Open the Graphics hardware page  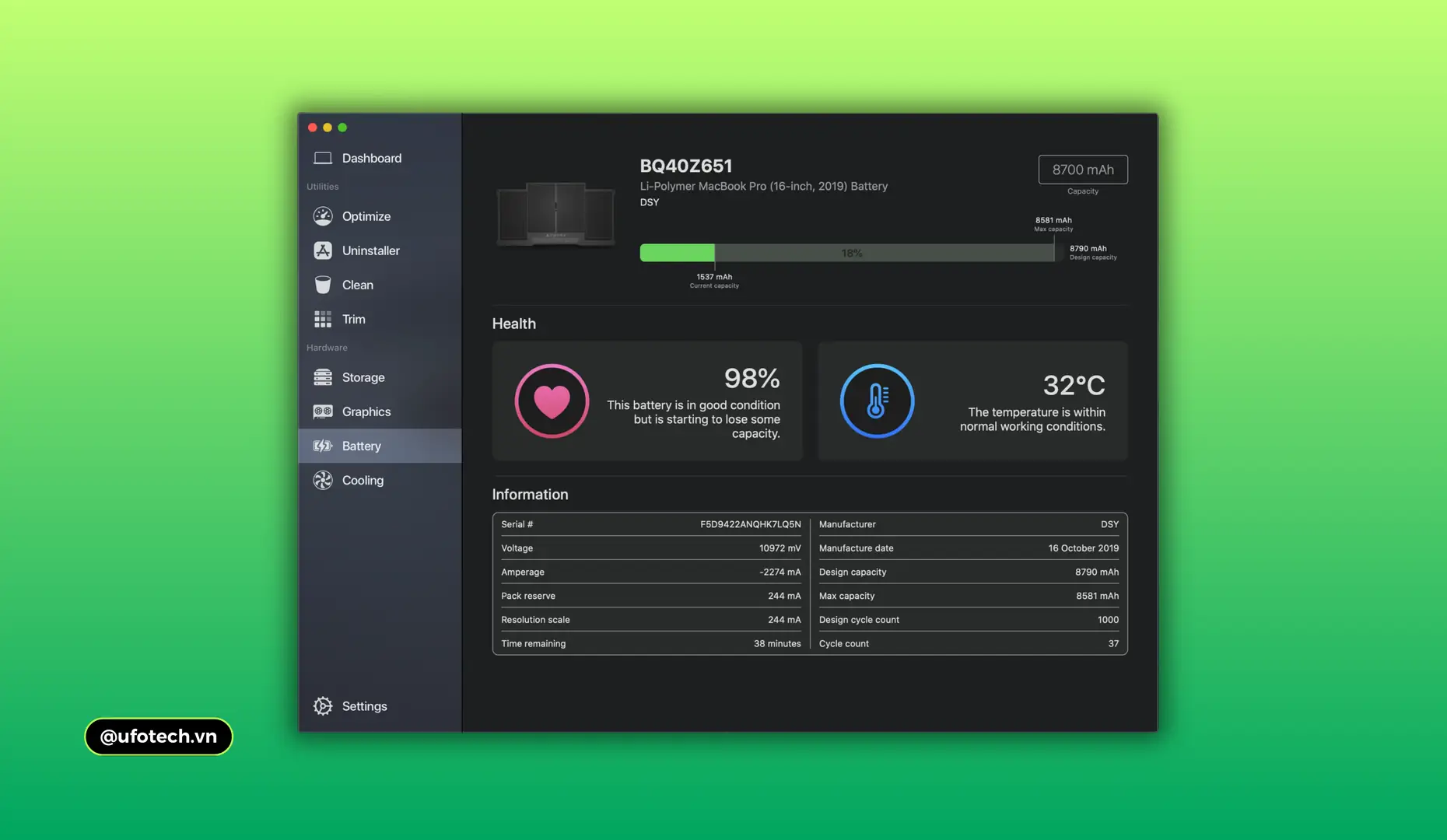point(380,411)
